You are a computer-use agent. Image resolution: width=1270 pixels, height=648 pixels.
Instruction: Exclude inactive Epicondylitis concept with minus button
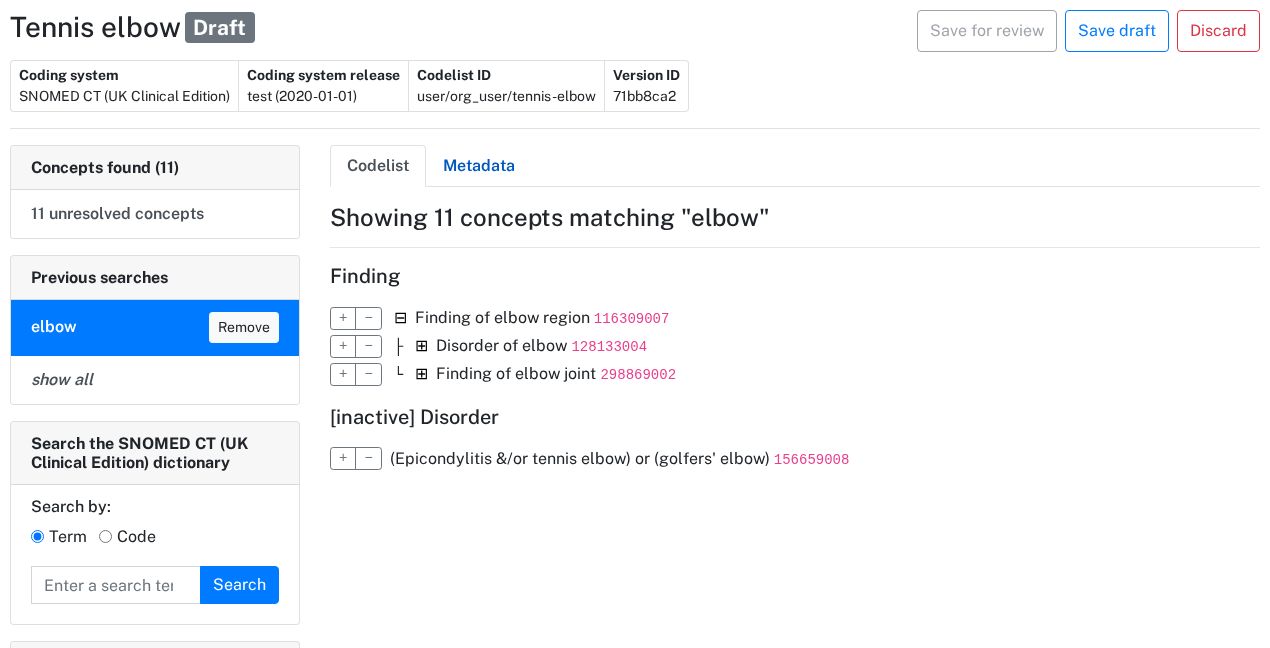[x=369, y=458]
